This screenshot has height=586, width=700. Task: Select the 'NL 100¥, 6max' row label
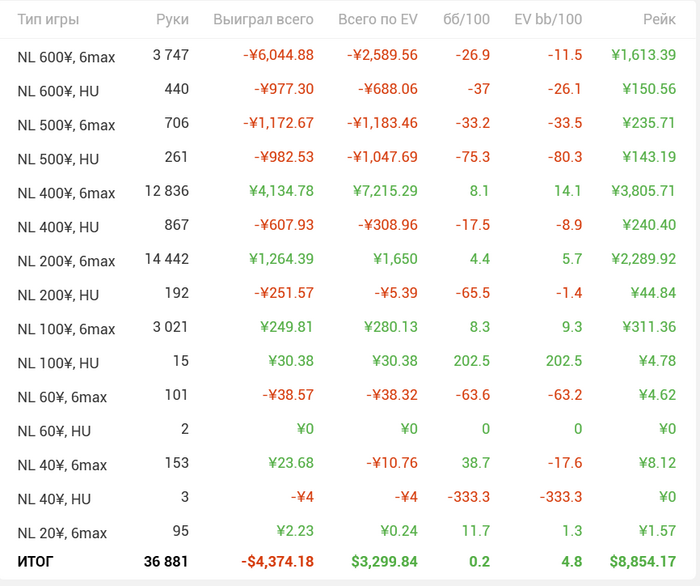click(x=66, y=329)
